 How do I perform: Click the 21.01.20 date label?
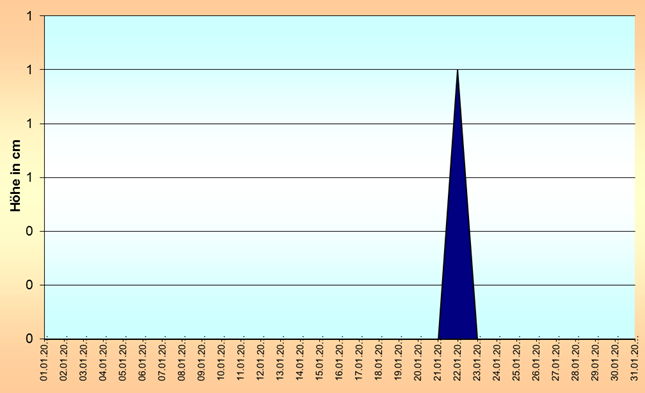pyautogui.click(x=438, y=362)
